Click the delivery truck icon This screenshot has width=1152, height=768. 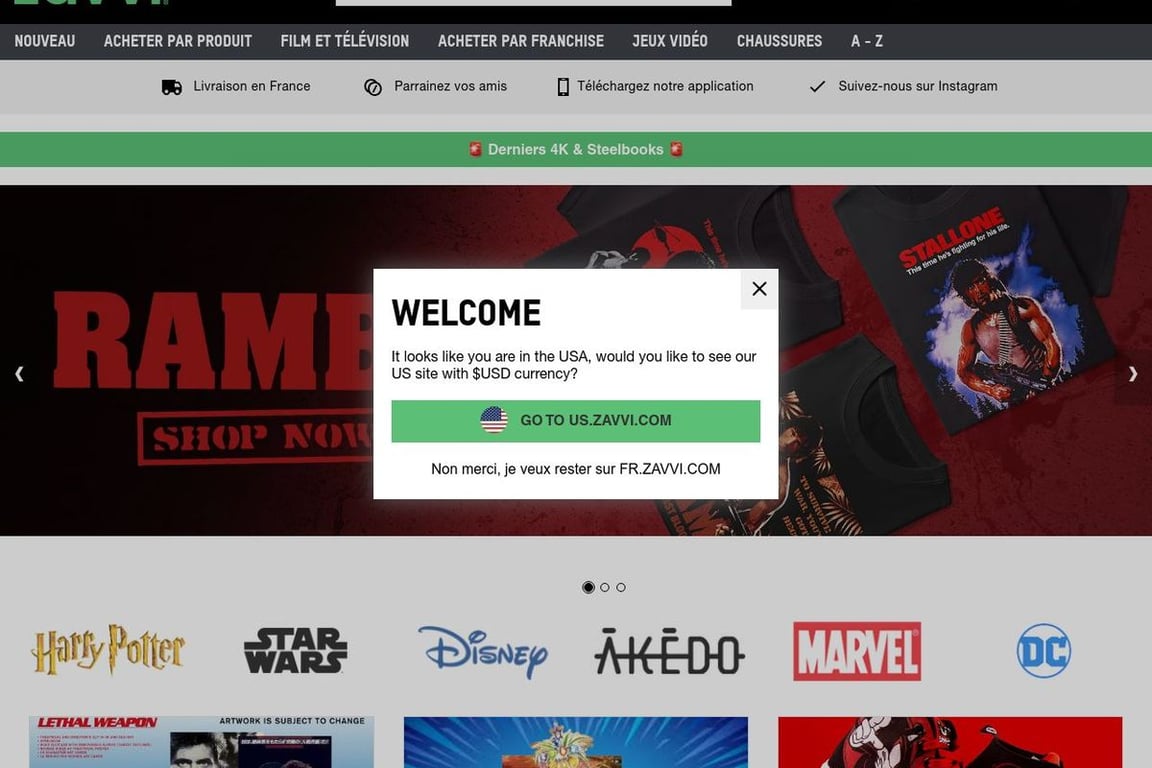(x=171, y=87)
